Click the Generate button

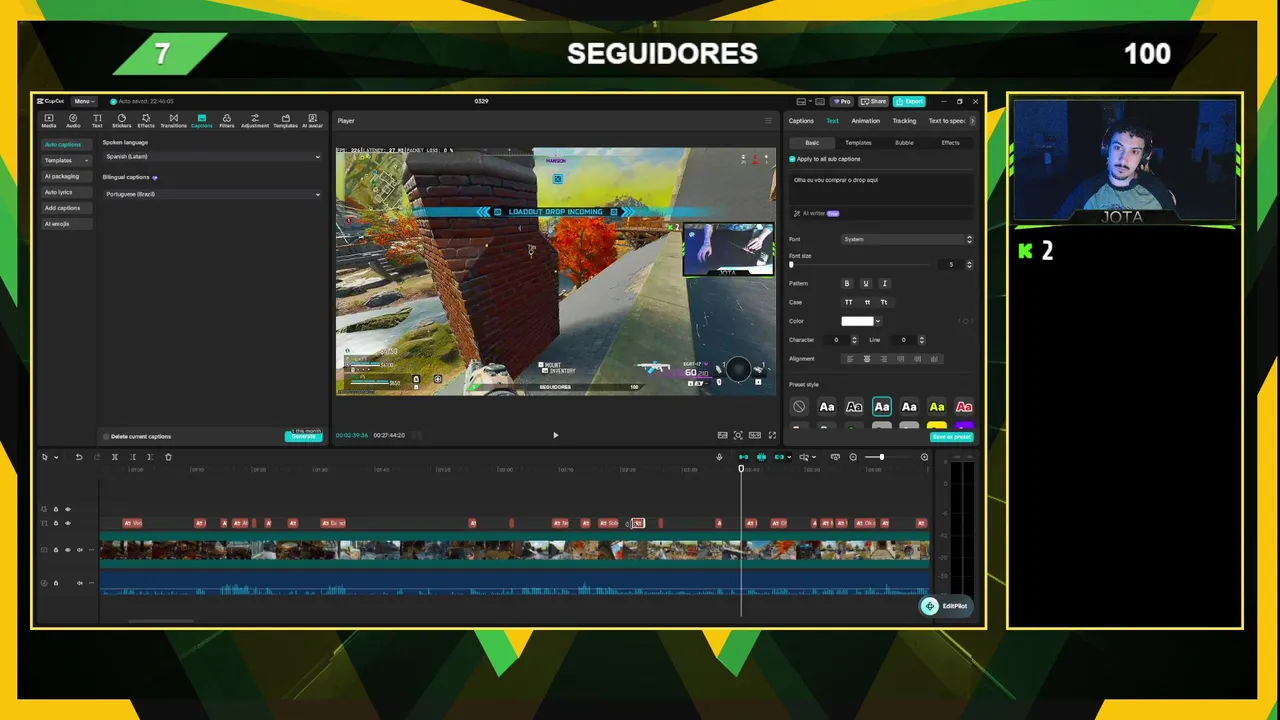[304, 436]
